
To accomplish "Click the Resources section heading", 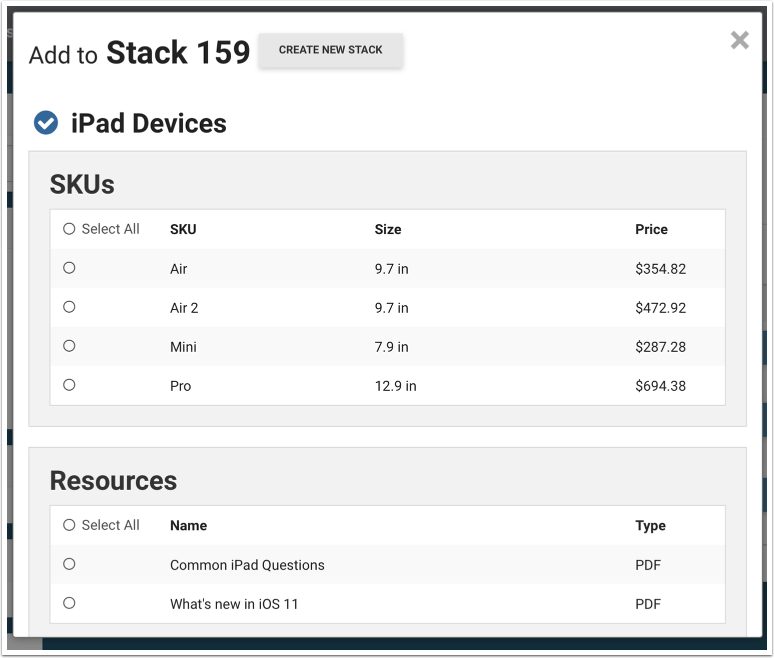I will 113,481.
